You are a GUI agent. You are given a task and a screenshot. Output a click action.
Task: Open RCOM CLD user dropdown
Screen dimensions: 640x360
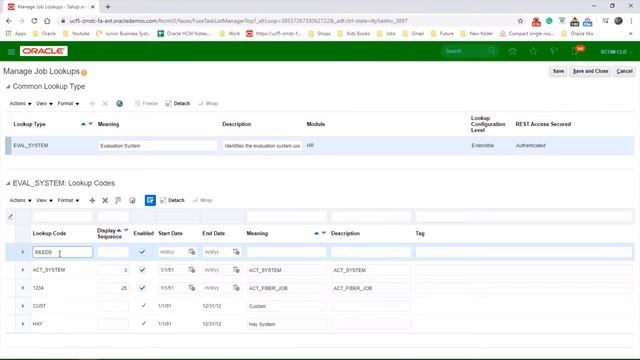tap(616, 52)
